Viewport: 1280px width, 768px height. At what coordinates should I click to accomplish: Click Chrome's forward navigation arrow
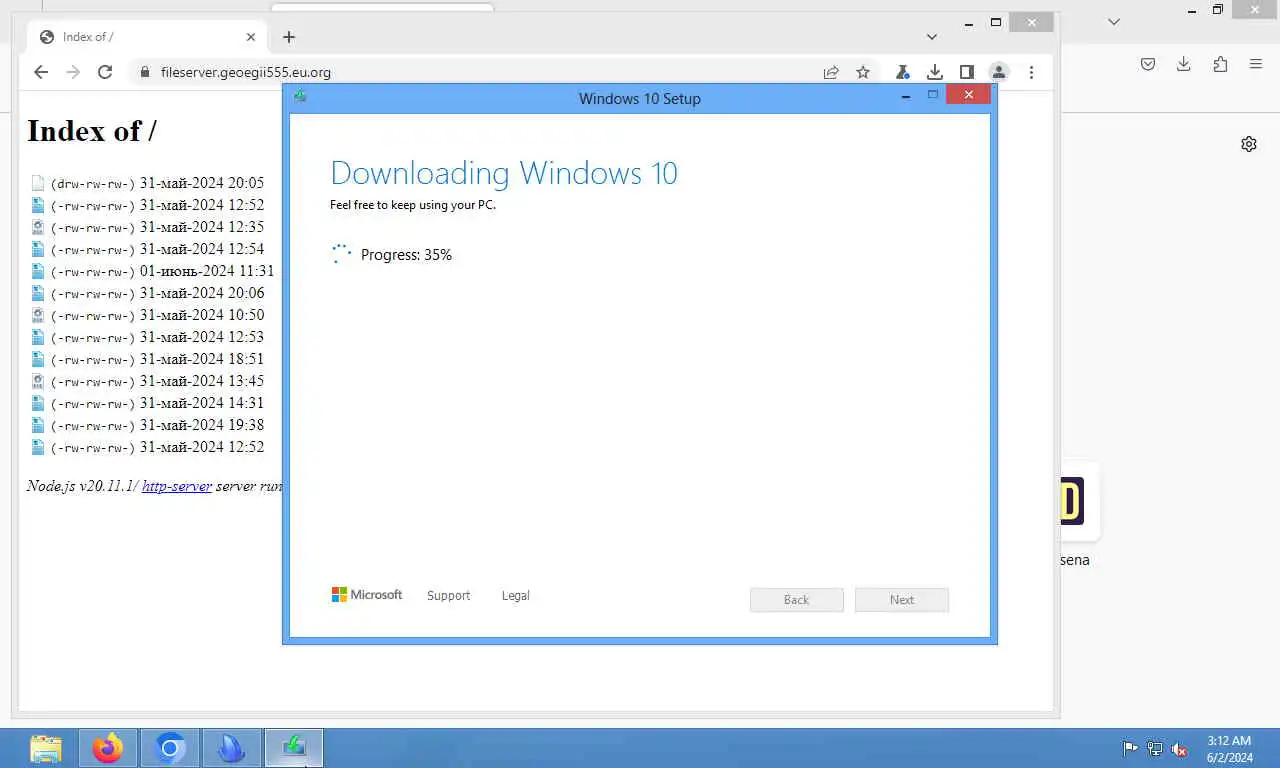click(x=73, y=72)
